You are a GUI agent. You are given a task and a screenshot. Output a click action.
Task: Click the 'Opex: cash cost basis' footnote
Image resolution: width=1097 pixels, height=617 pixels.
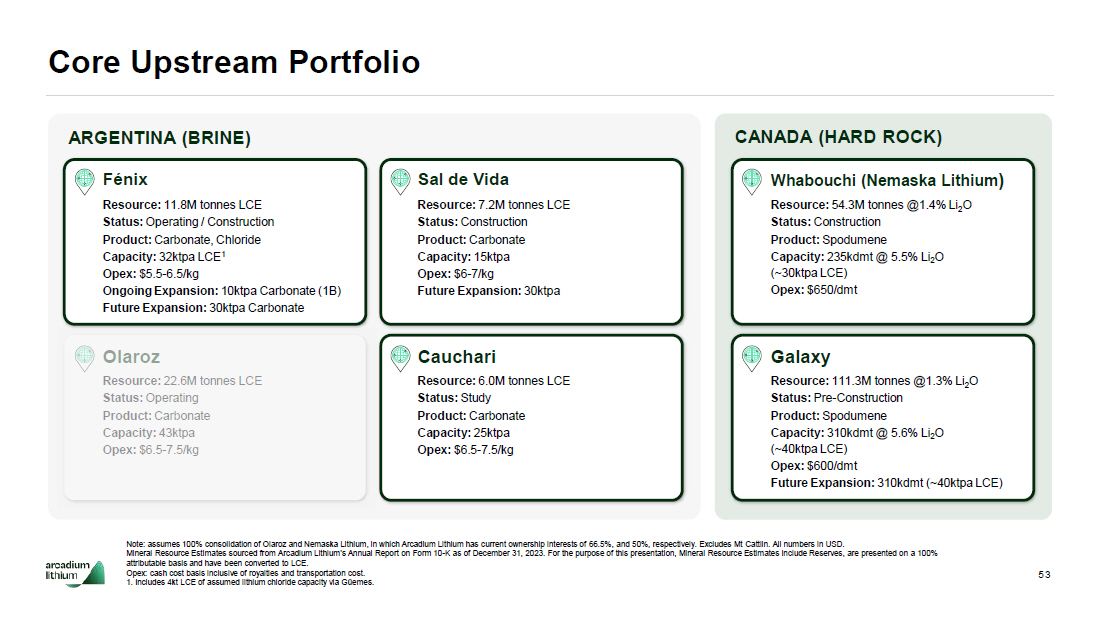[x=246, y=573]
